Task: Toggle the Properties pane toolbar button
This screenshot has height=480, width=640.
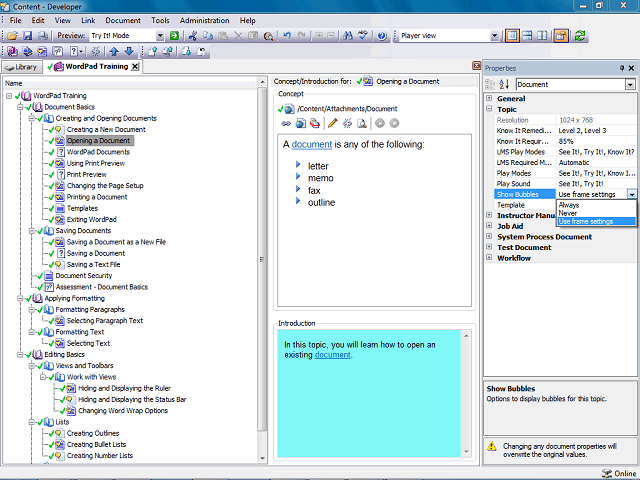Action: tap(561, 36)
